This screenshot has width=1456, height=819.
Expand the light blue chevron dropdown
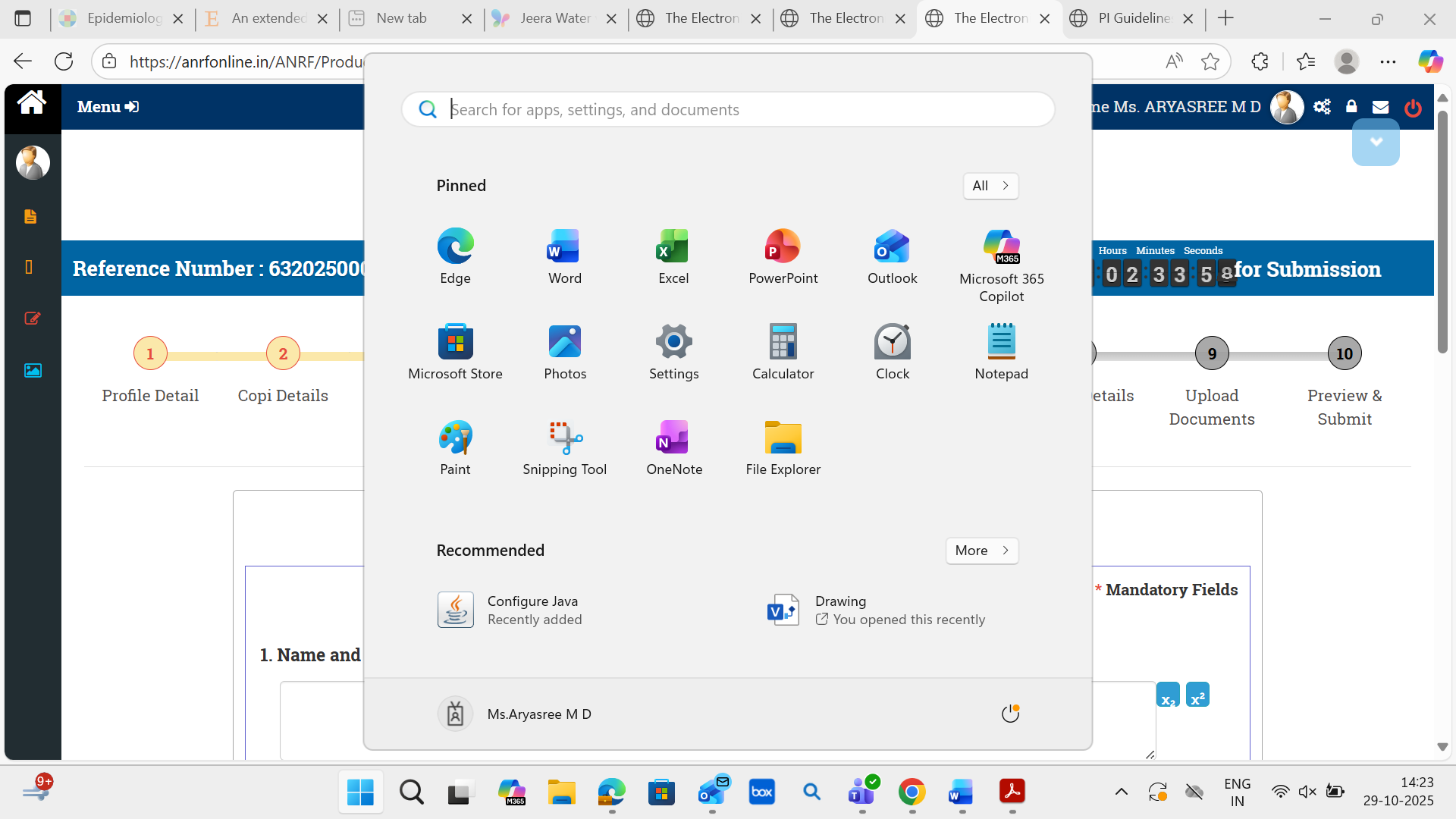point(1375,143)
